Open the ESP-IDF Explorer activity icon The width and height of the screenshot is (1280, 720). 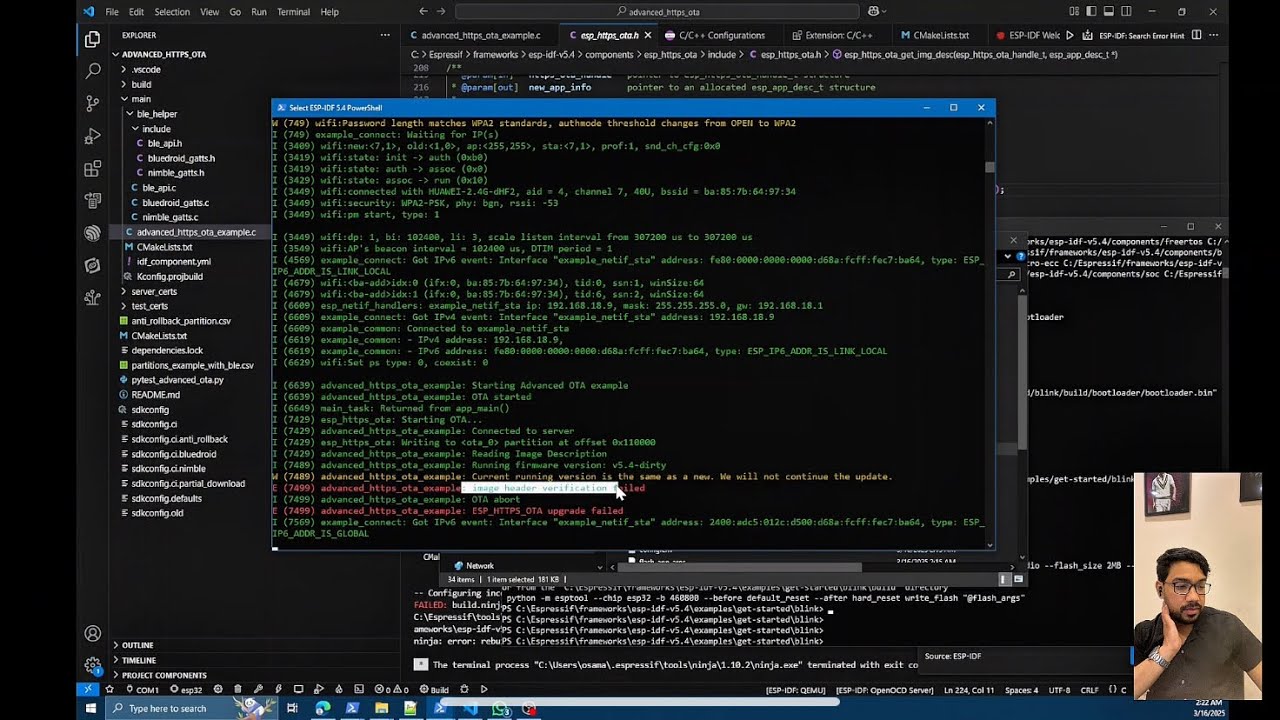pyautogui.click(x=93, y=232)
